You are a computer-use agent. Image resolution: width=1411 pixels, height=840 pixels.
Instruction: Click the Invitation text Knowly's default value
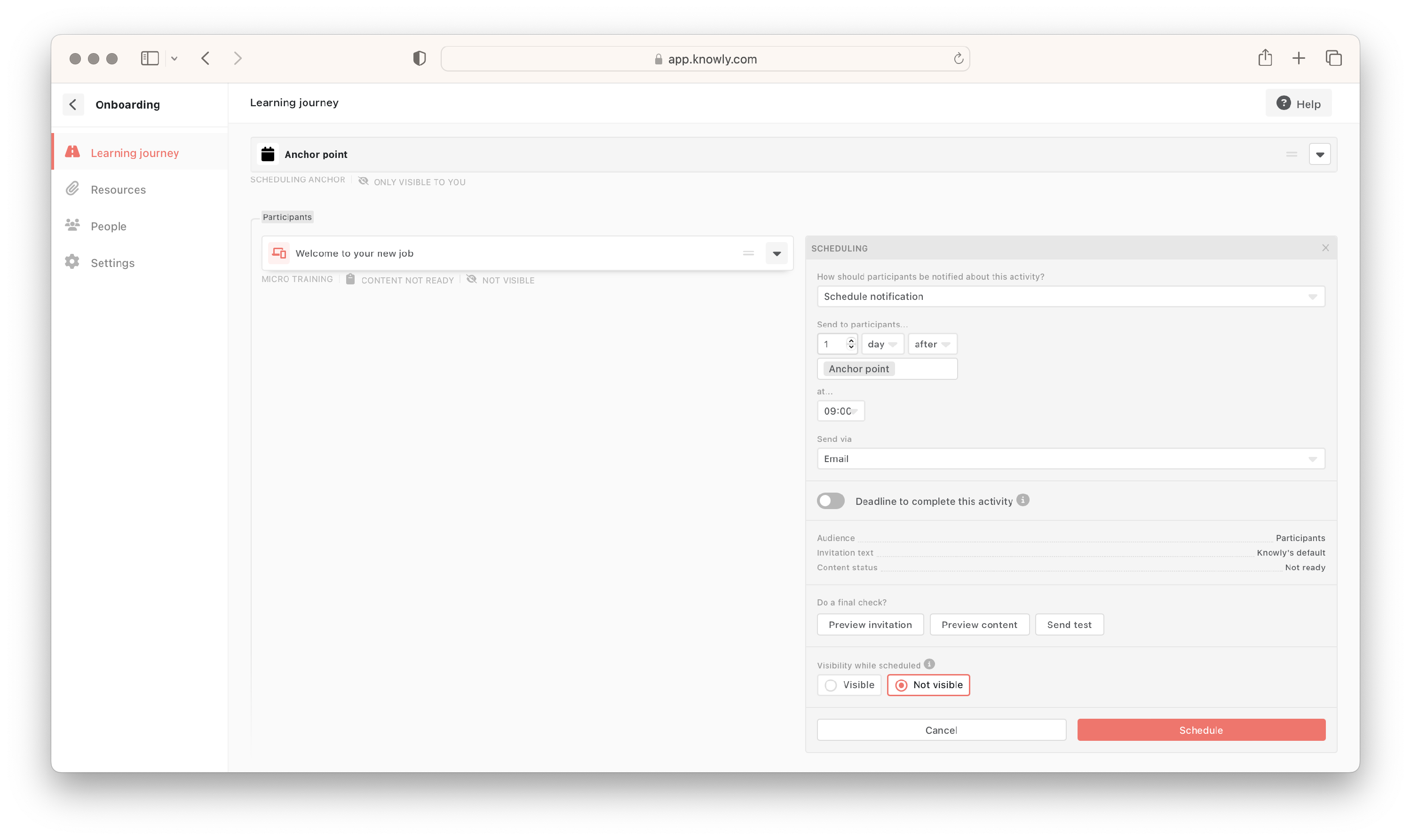click(1291, 553)
